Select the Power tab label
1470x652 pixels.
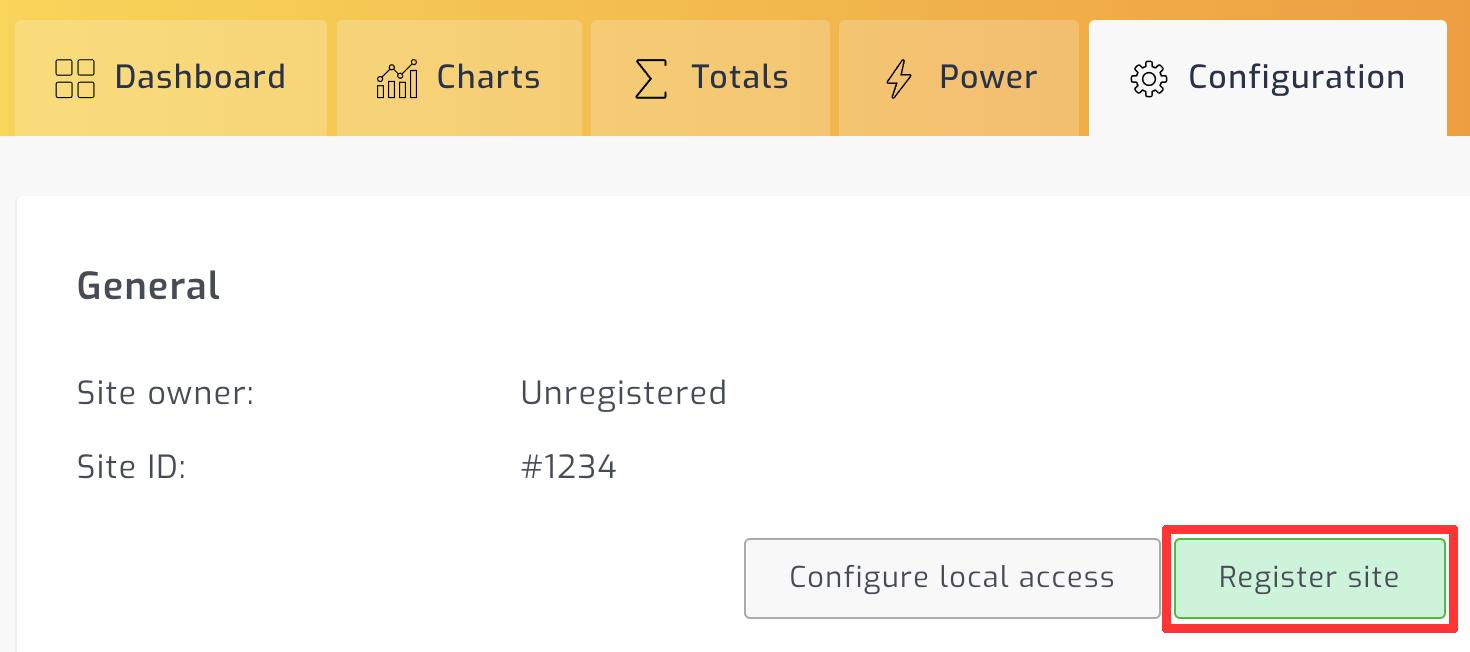coord(988,77)
